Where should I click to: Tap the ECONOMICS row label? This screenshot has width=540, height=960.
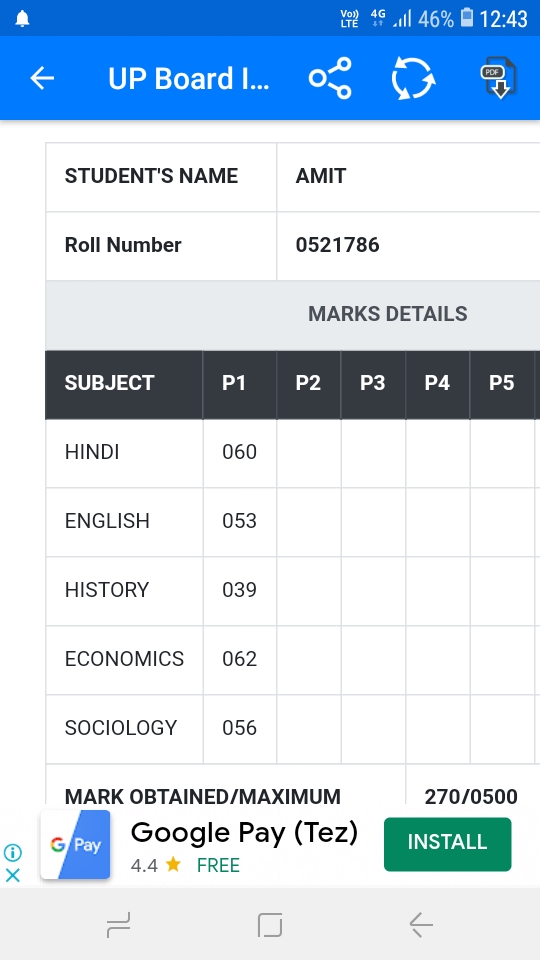coord(124,659)
